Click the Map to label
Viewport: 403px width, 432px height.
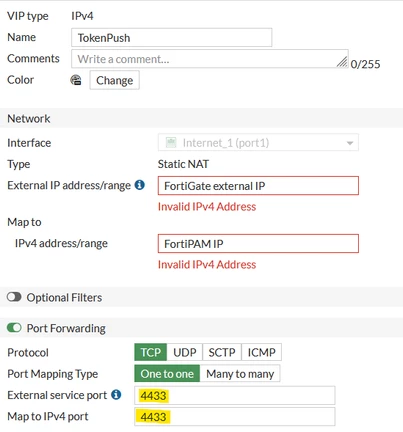(x=24, y=222)
